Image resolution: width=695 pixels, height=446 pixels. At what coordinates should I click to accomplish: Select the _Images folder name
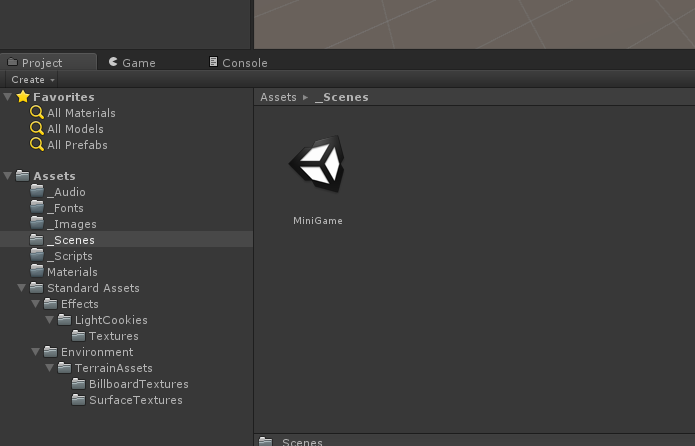coord(71,224)
